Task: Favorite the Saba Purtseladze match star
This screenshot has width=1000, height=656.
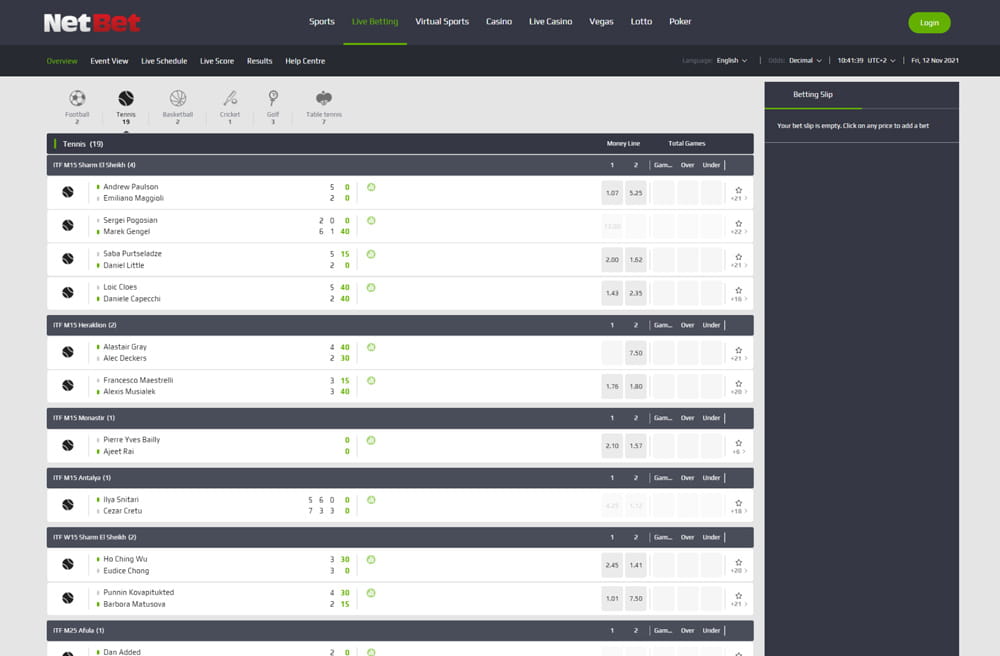Action: tap(739, 257)
